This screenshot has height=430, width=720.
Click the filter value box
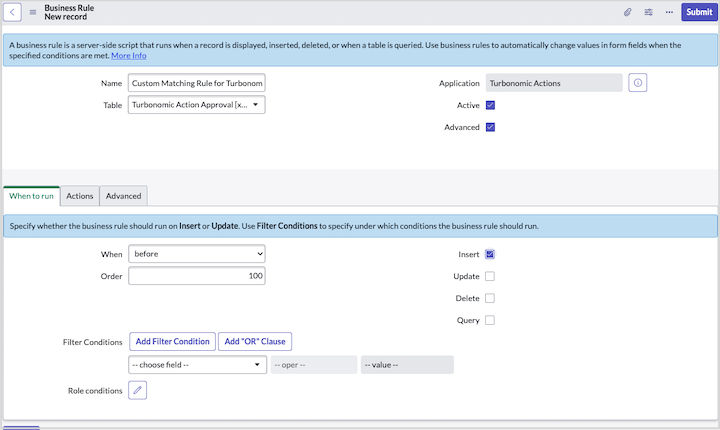pyautogui.click(x=407, y=365)
